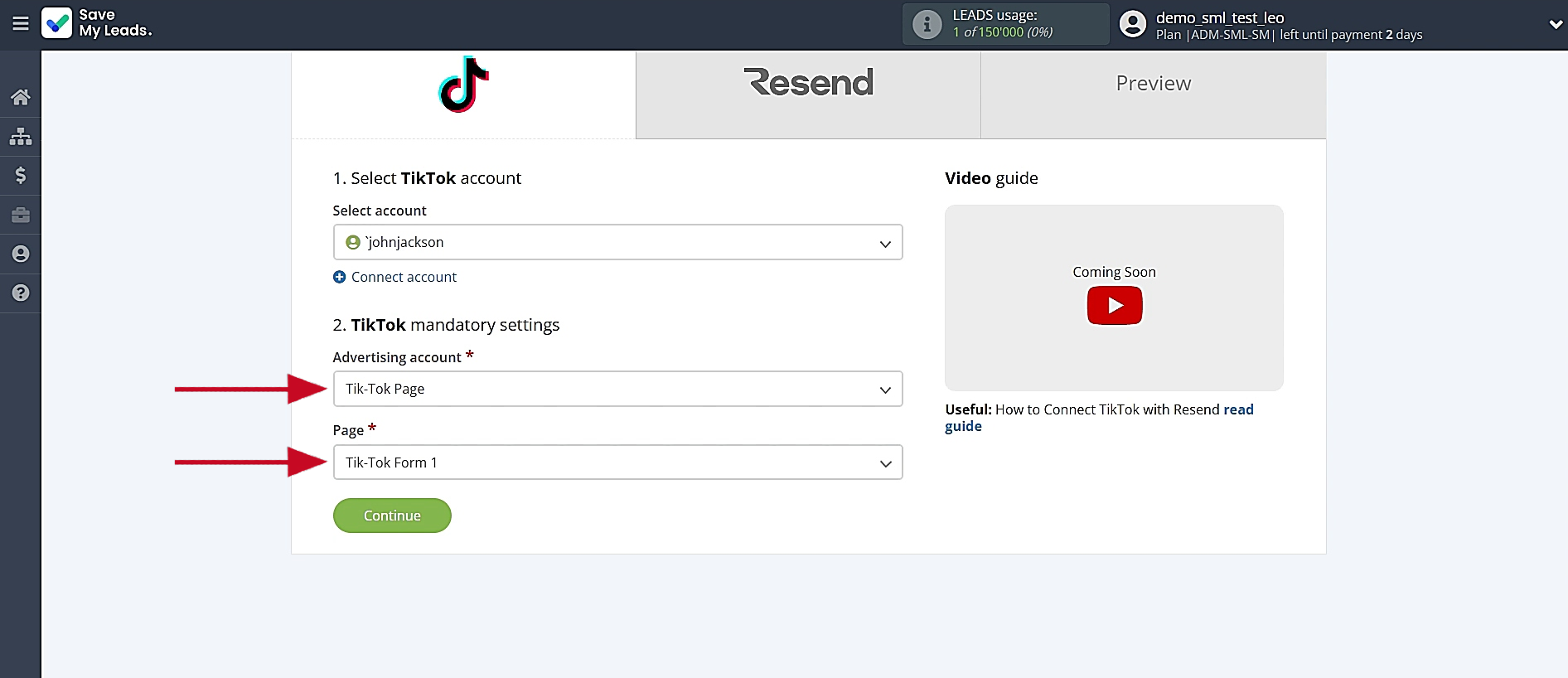Go to the home icon in sidebar
1568x678 pixels.
pos(21,97)
